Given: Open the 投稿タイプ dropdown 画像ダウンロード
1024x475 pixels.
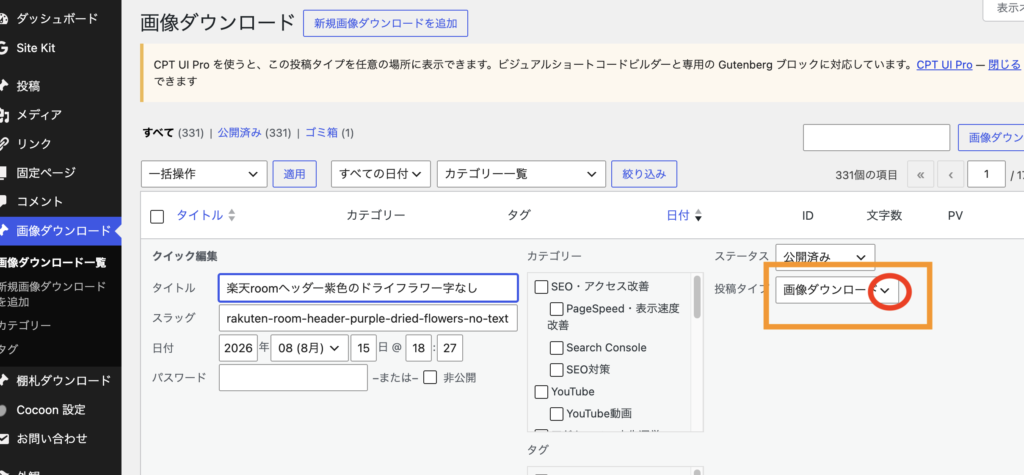Looking at the screenshot, I should 837,290.
